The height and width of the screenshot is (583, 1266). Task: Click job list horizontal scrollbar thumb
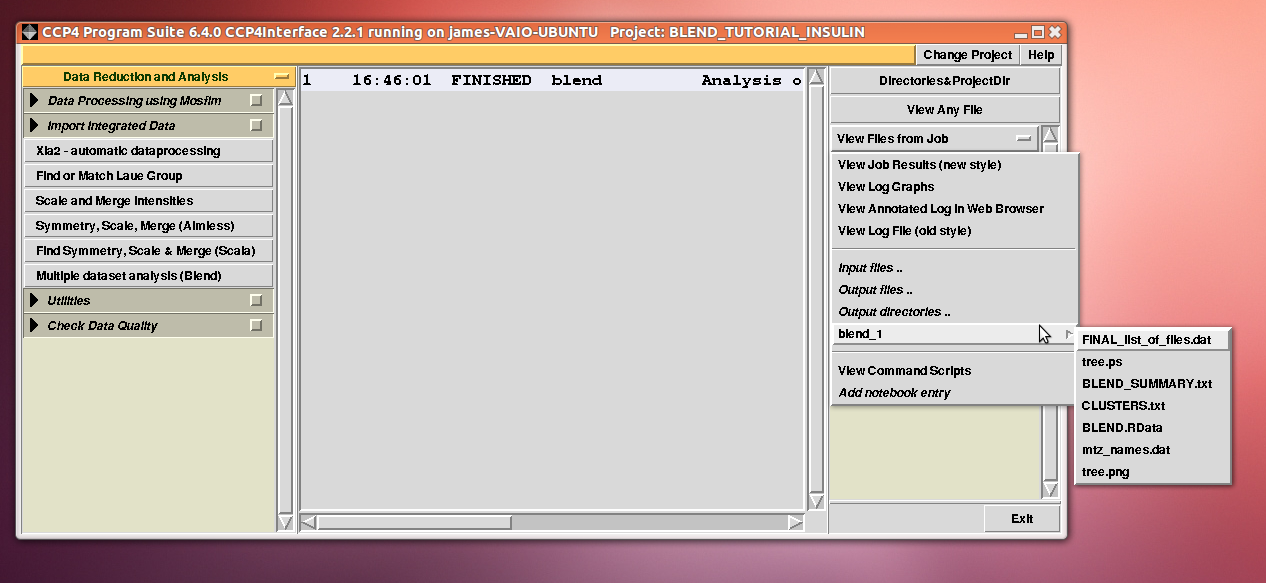coord(414,522)
